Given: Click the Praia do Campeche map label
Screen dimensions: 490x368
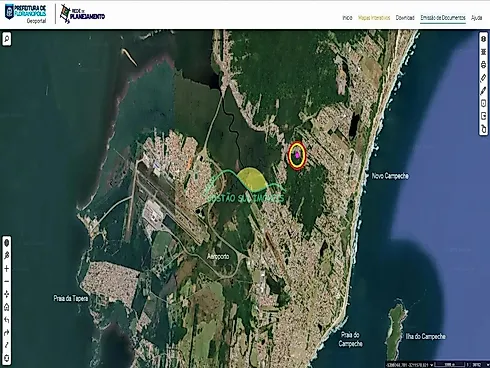Looking at the screenshot, I should (350, 339).
